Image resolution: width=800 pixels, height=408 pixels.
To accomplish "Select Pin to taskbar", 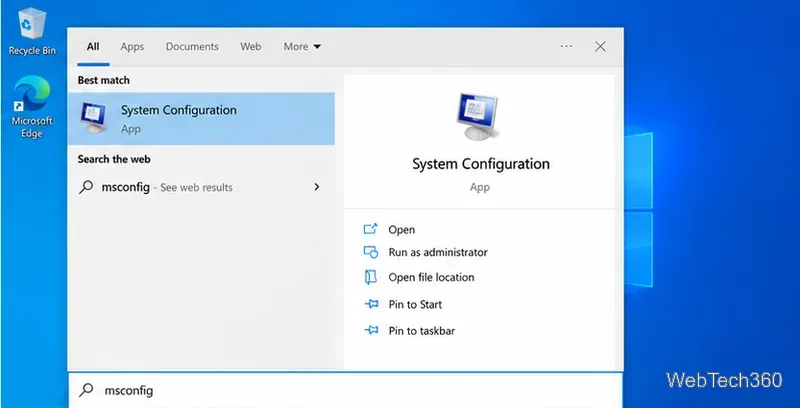I will [x=421, y=330].
